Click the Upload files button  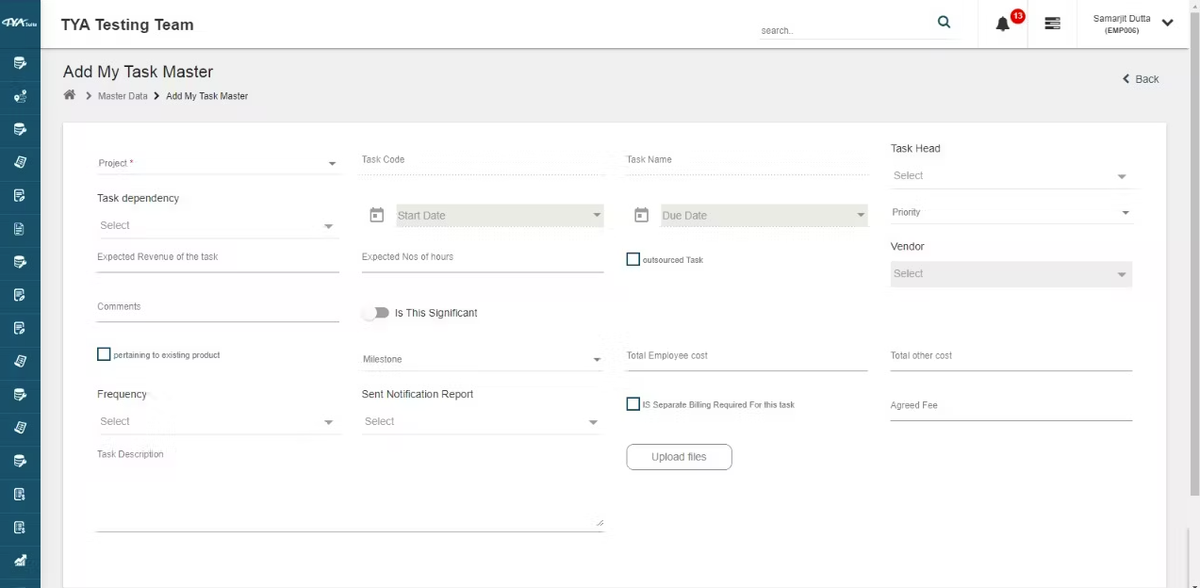click(679, 457)
